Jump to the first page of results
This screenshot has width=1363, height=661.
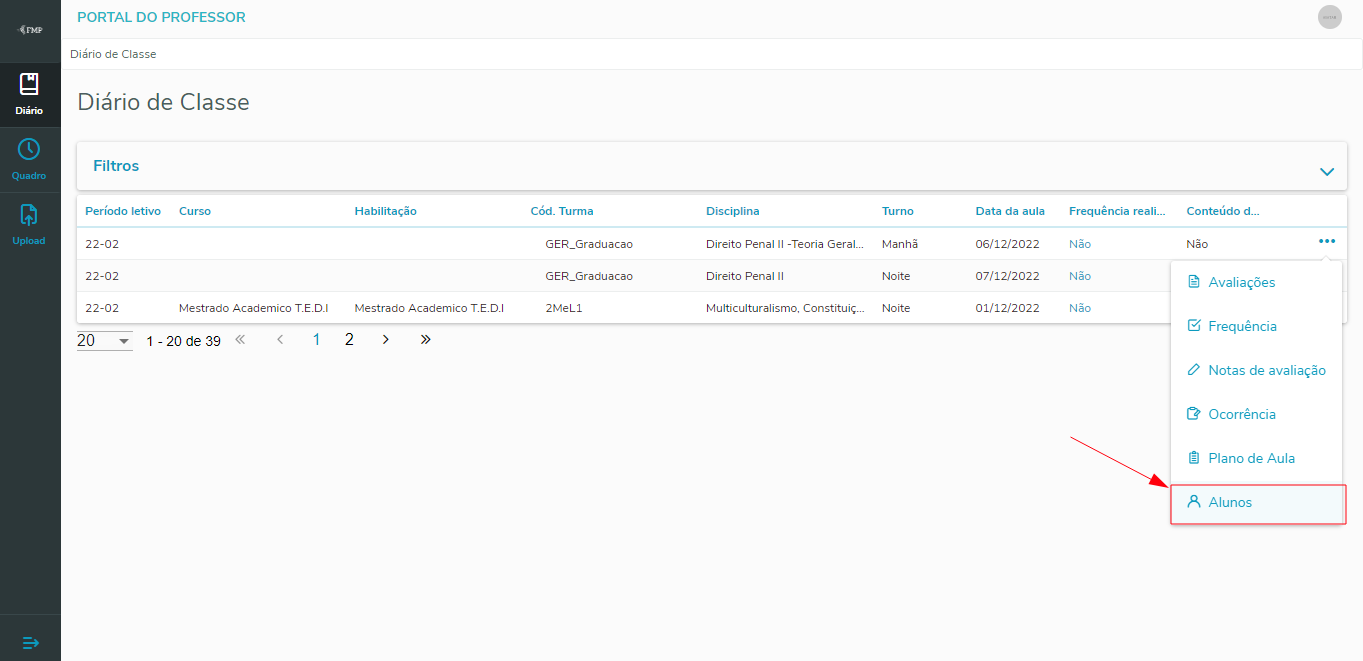coord(240,340)
